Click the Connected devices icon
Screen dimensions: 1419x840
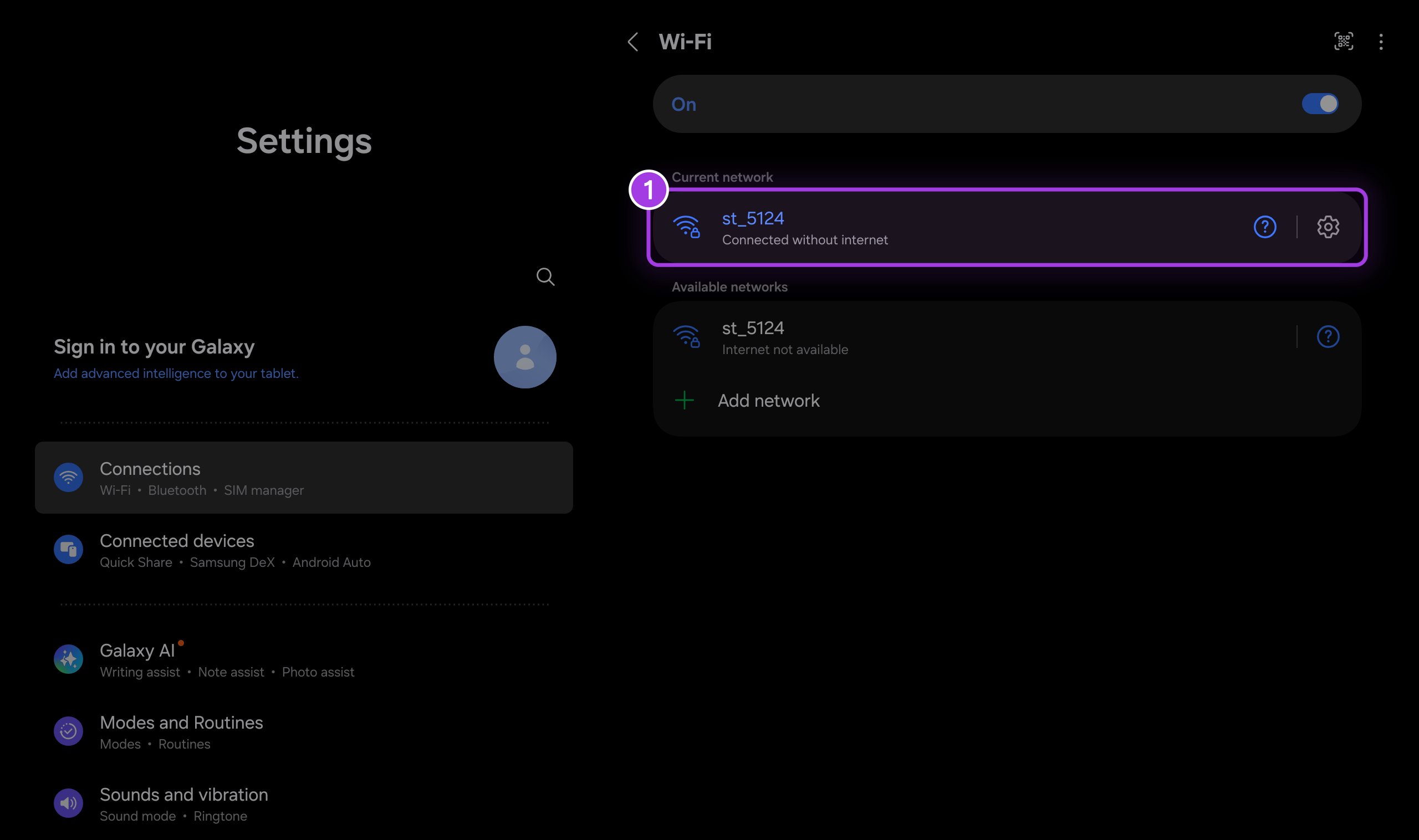(x=68, y=550)
